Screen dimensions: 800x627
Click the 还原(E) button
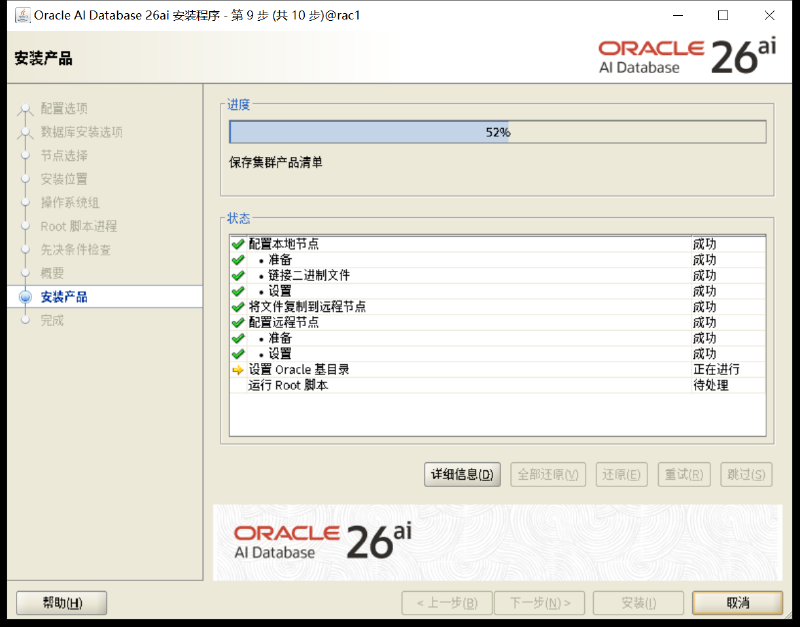(x=621, y=474)
